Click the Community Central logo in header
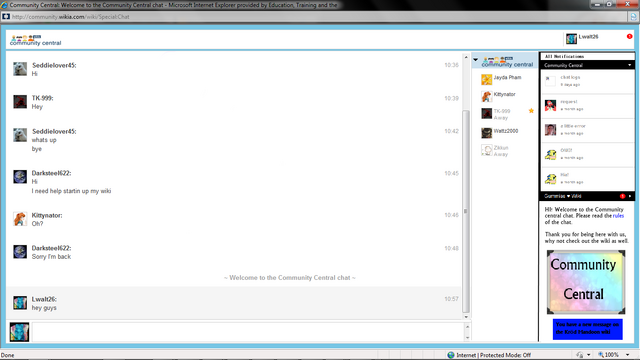640x360 pixels. coord(35,40)
